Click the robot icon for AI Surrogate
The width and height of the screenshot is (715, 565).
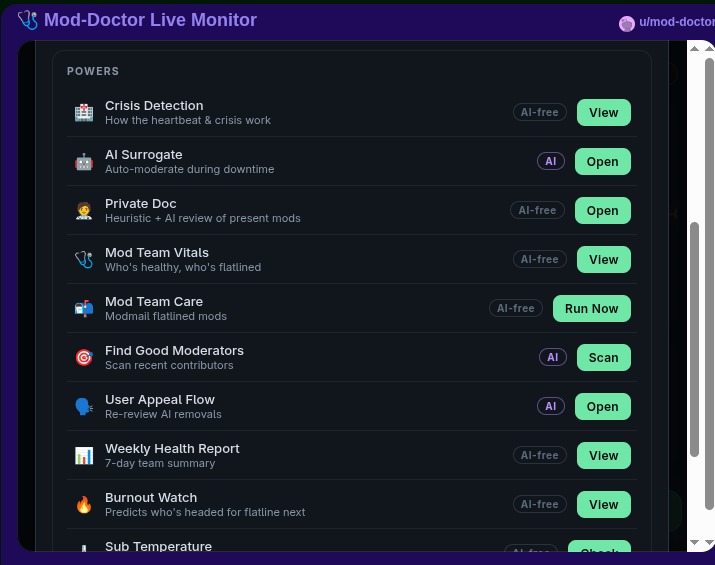[x=84, y=162]
